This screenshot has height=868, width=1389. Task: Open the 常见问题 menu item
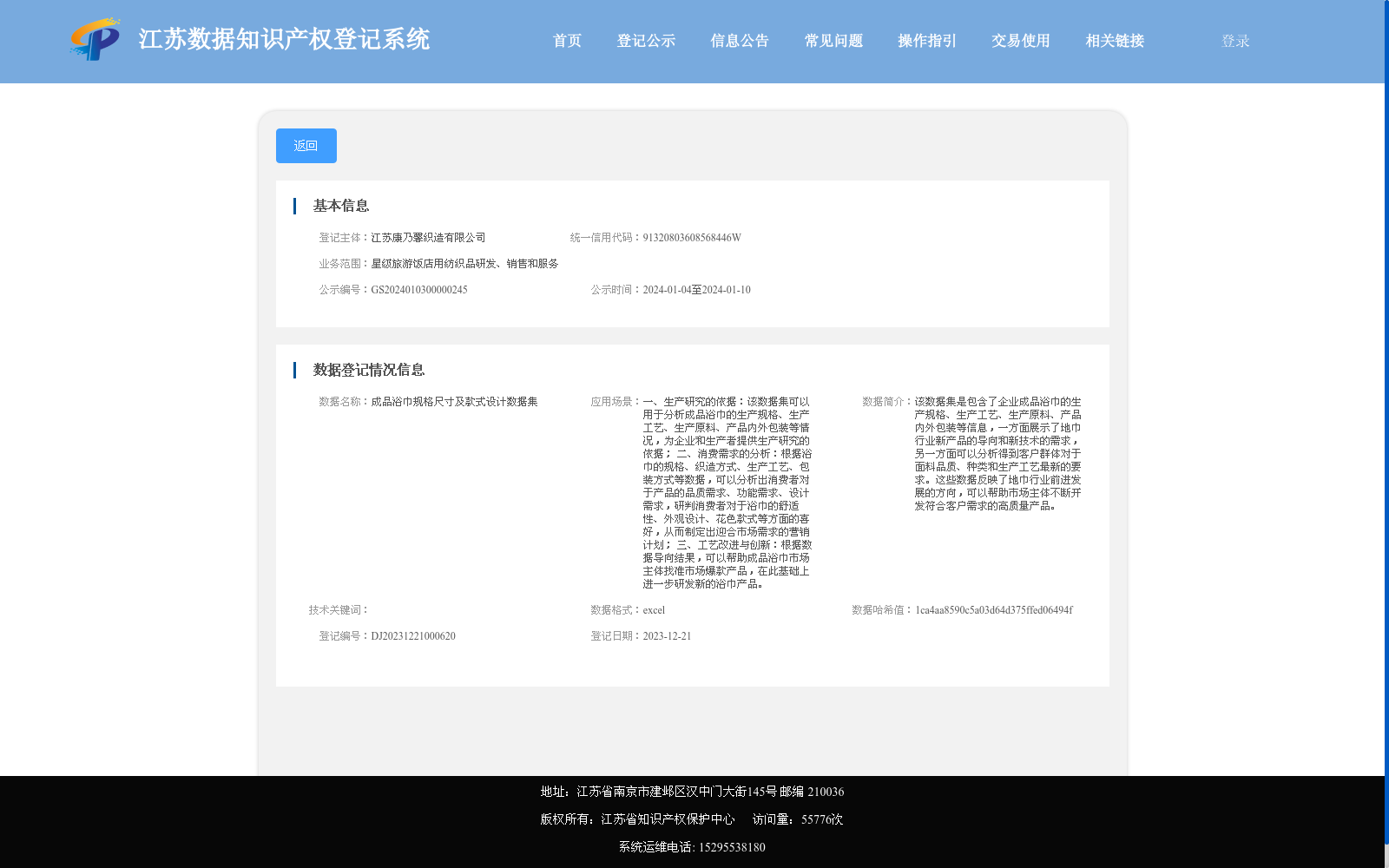[833, 41]
